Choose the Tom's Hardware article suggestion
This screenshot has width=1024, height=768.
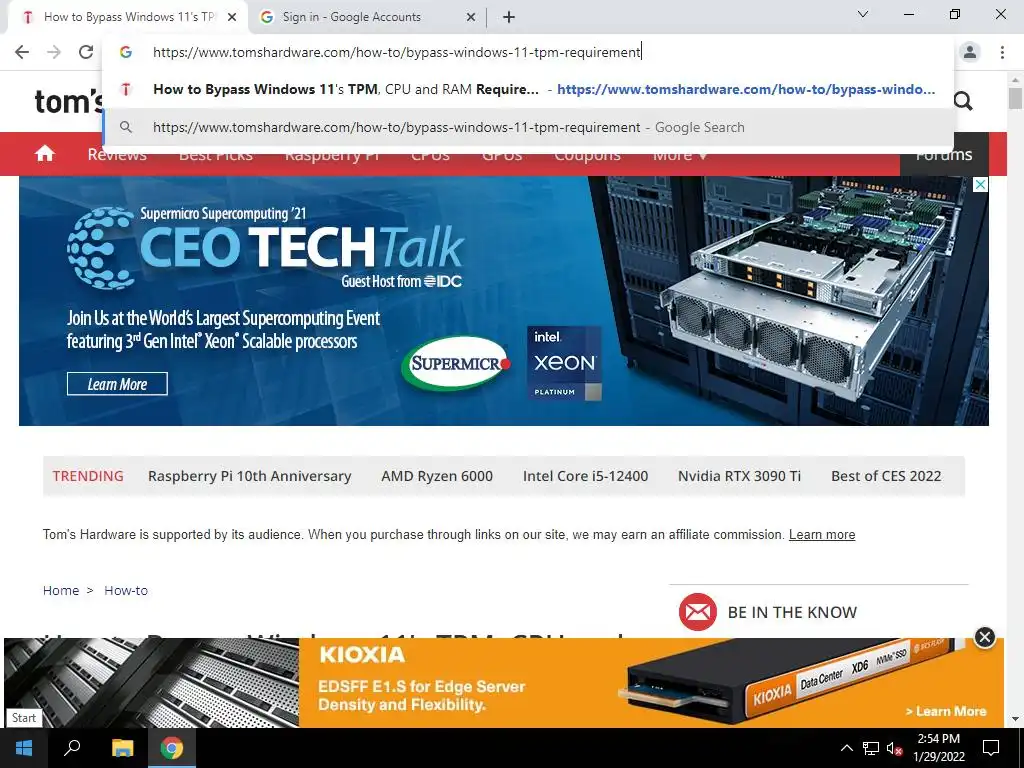(528, 89)
